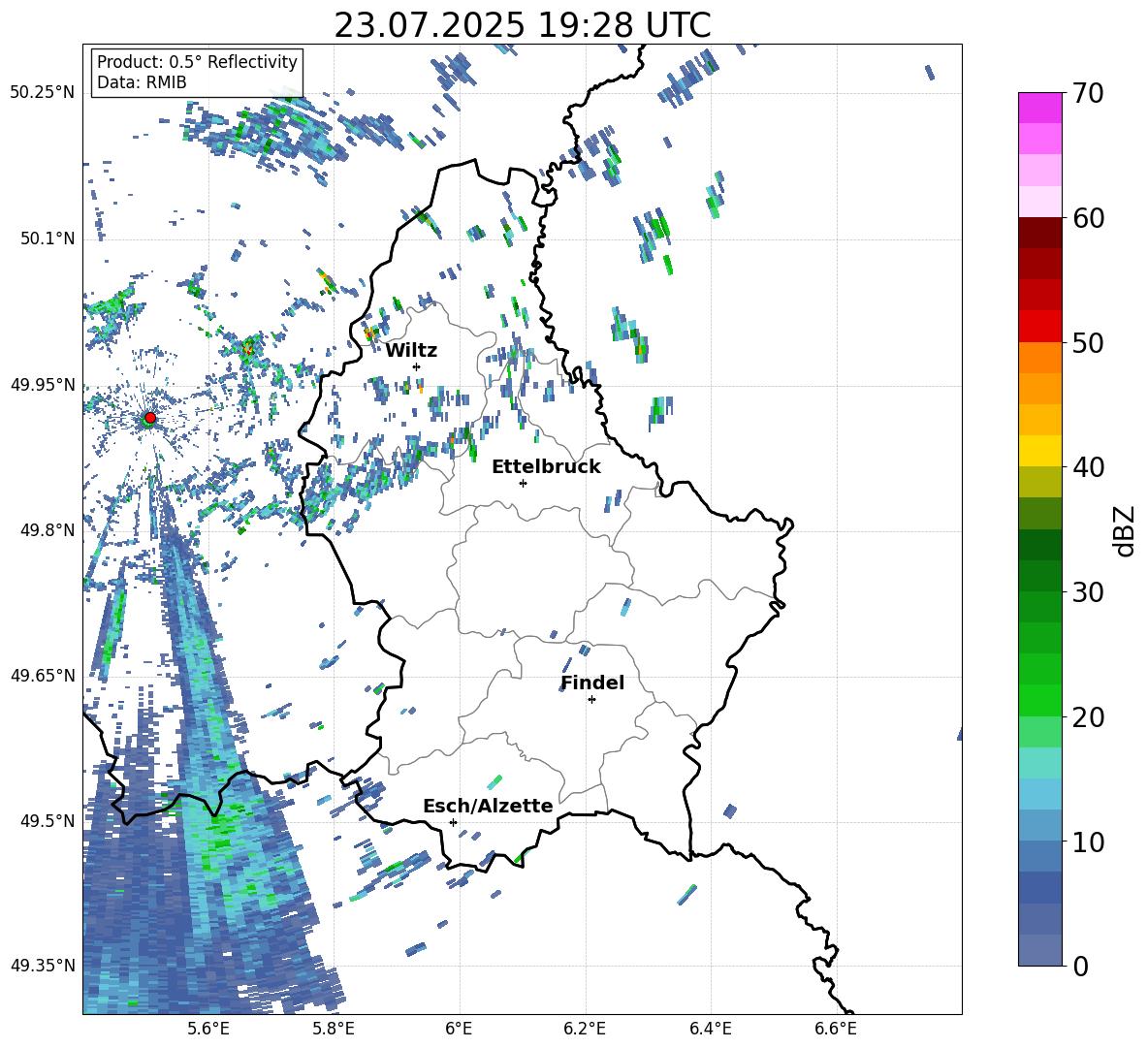Image resolution: width=1148 pixels, height=1048 pixels.
Task: Click the 20 value on colorbar
Action: click(1088, 717)
